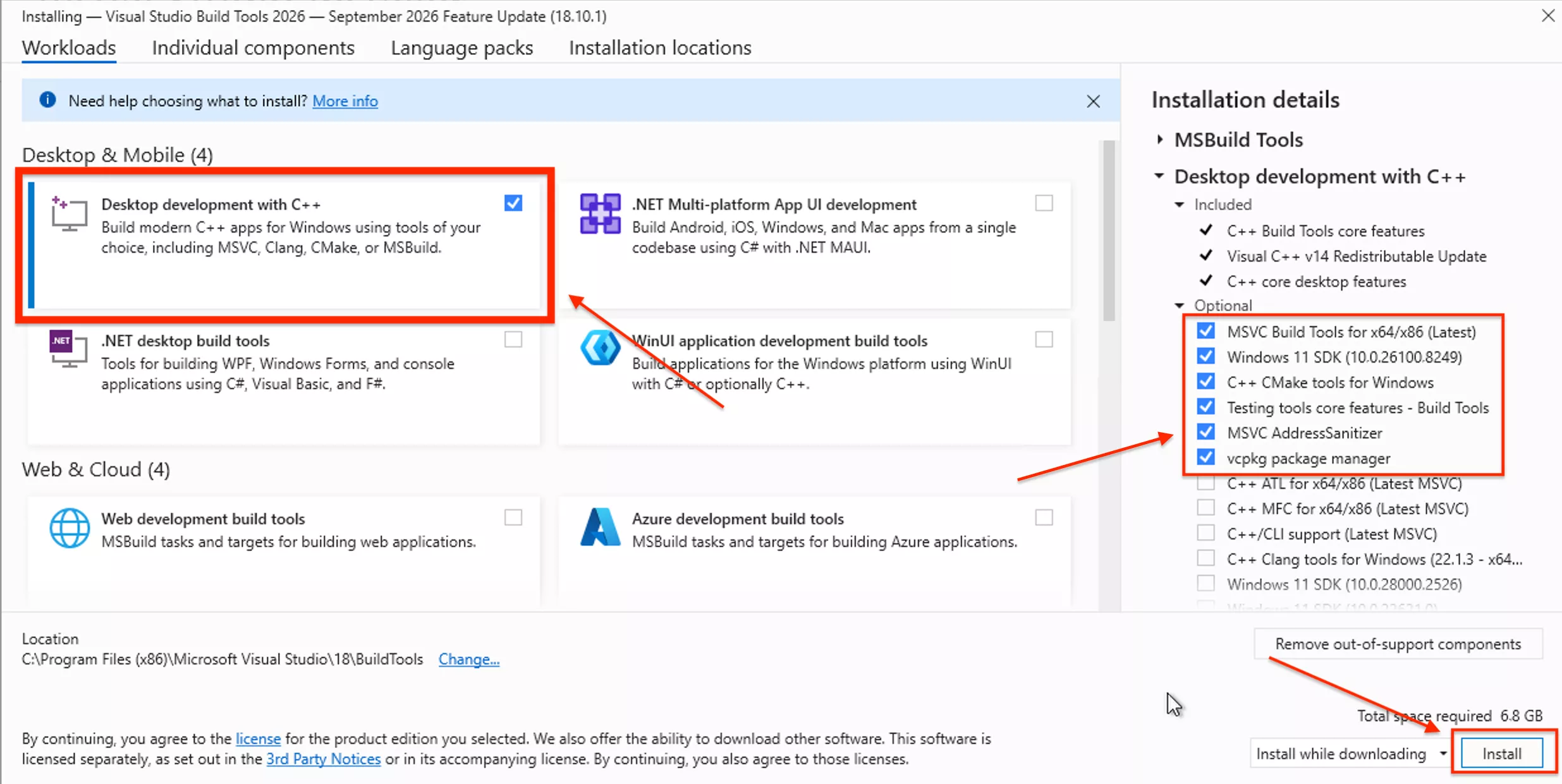The width and height of the screenshot is (1562, 784).
Task: Check Azure development build tools workload
Action: pos(1044,517)
